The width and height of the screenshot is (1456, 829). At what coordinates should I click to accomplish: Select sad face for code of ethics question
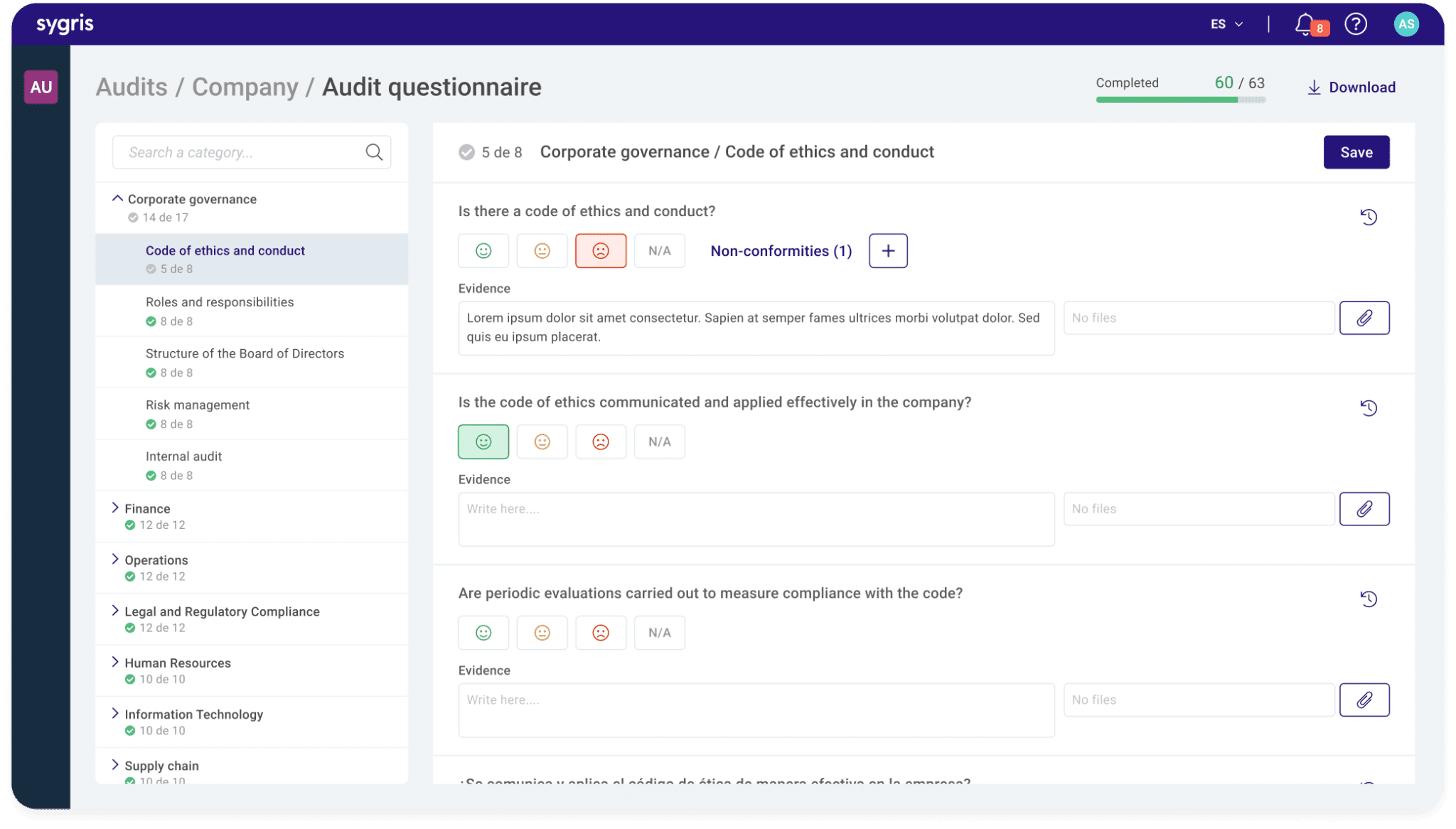(x=601, y=251)
